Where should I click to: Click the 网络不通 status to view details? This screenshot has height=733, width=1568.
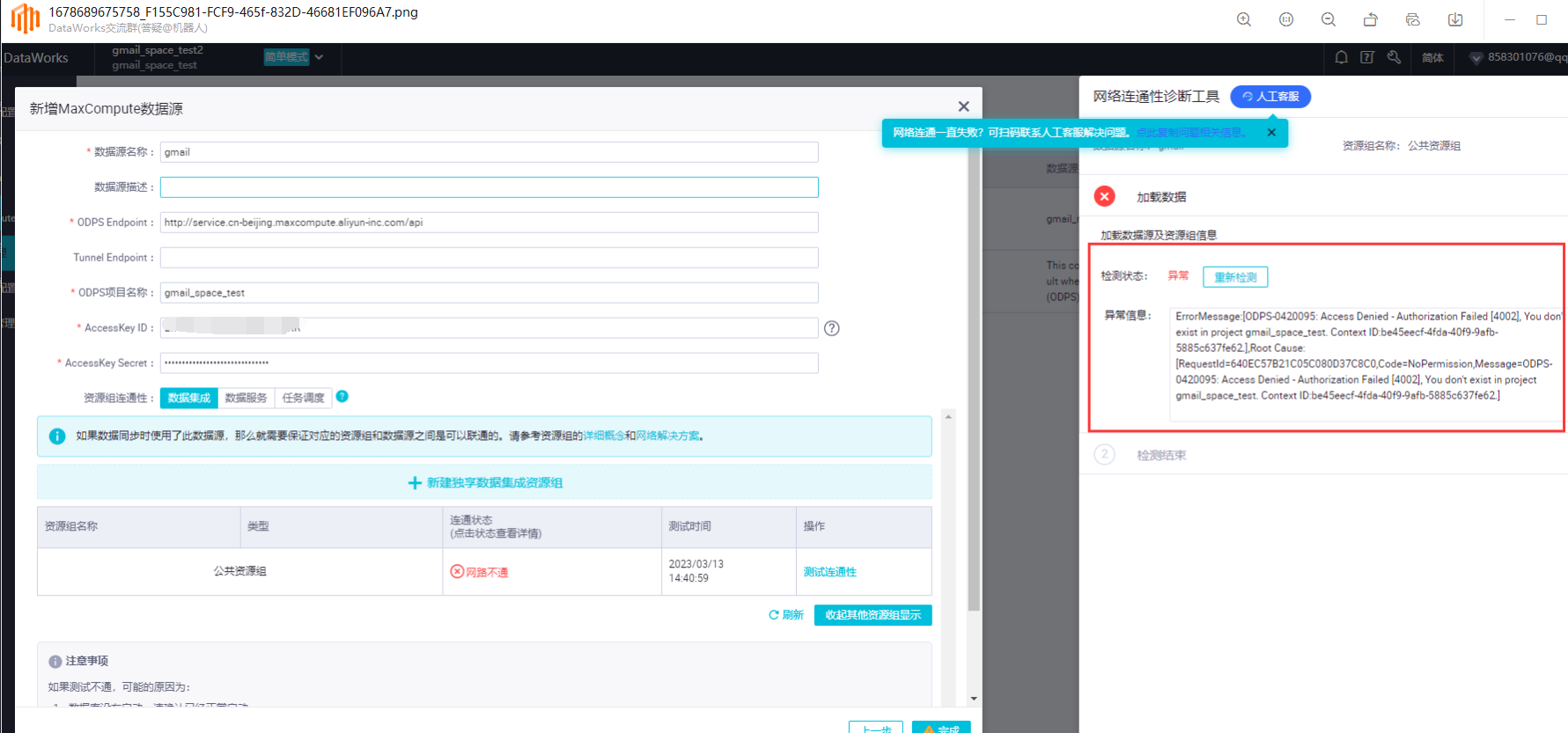(479, 572)
